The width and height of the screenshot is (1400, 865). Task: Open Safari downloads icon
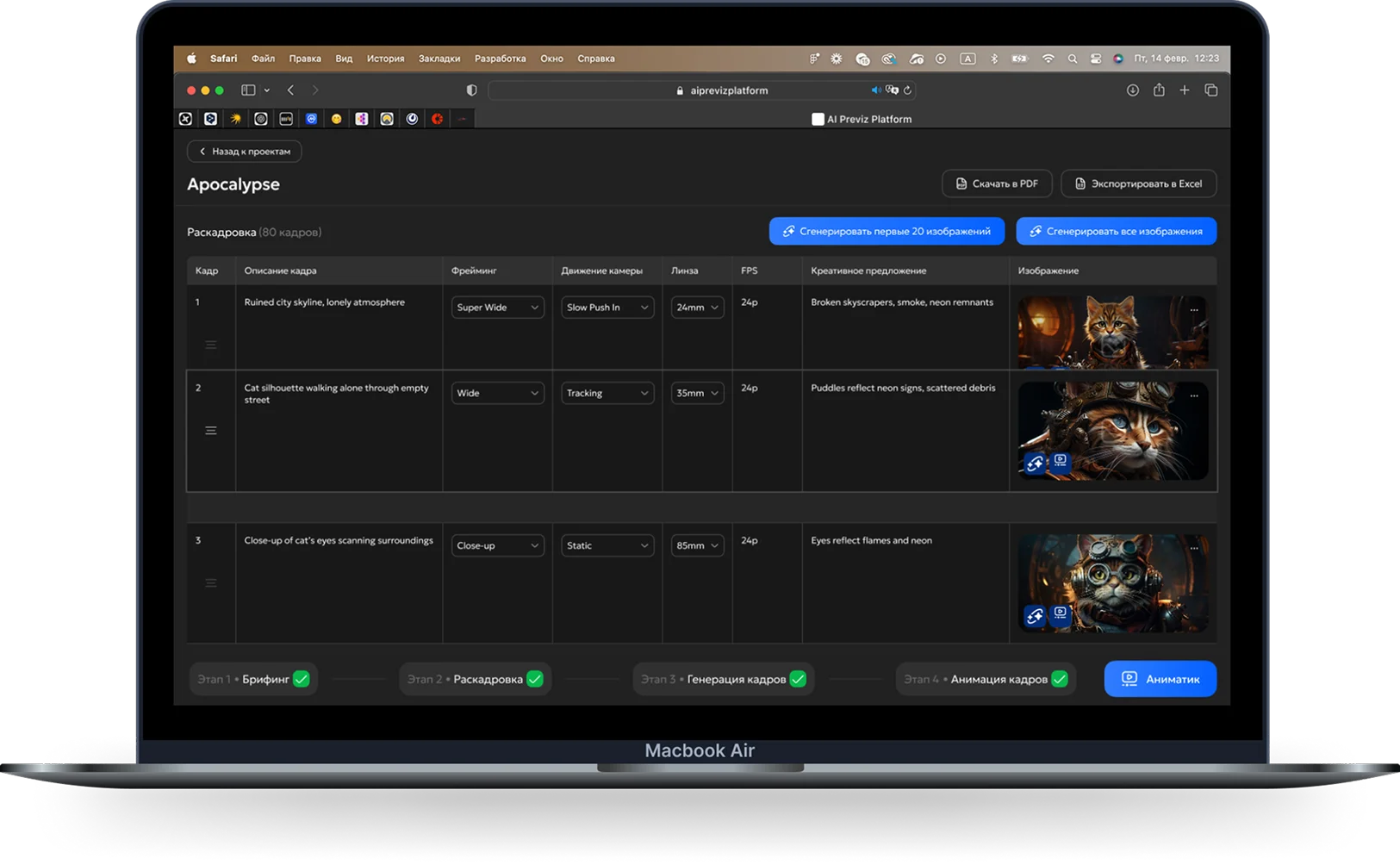click(x=1133, y=90)
